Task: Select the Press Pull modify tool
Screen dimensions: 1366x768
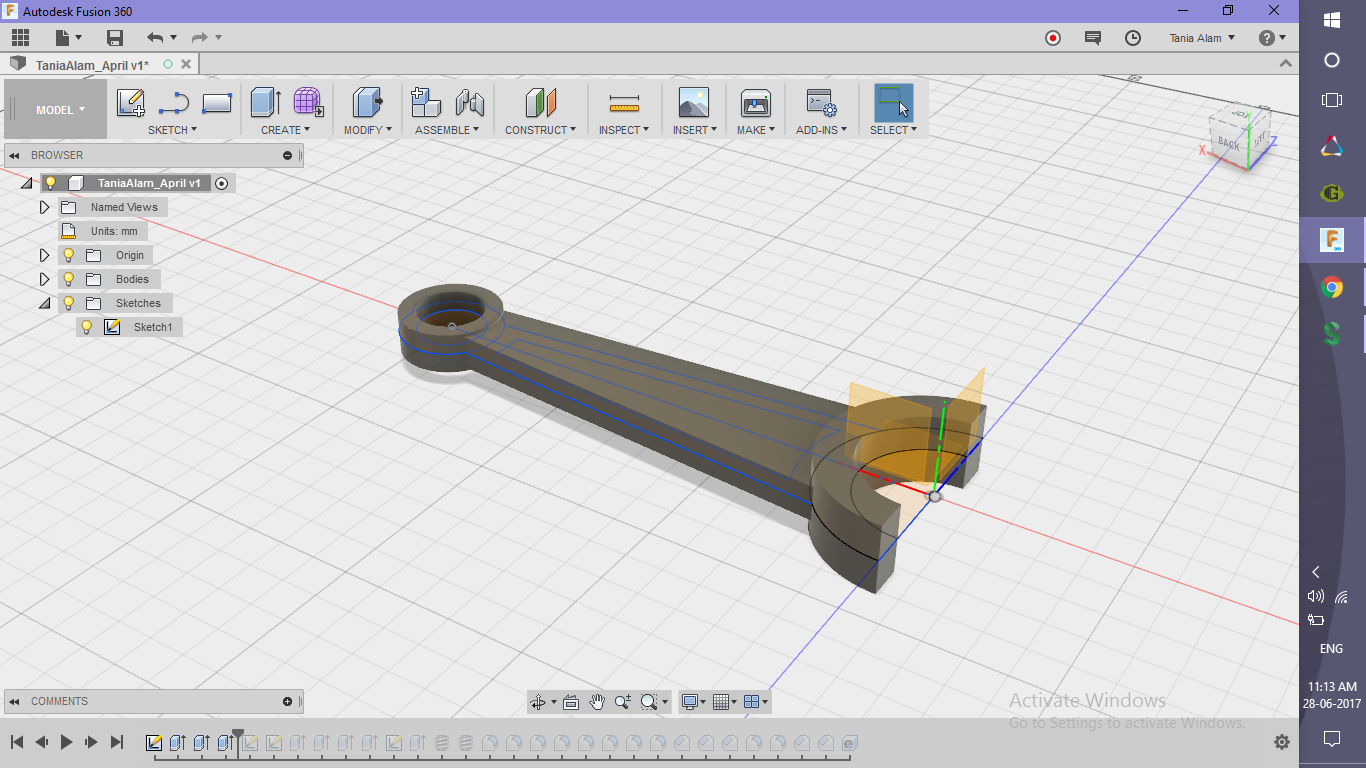Action: coord(368,103)
